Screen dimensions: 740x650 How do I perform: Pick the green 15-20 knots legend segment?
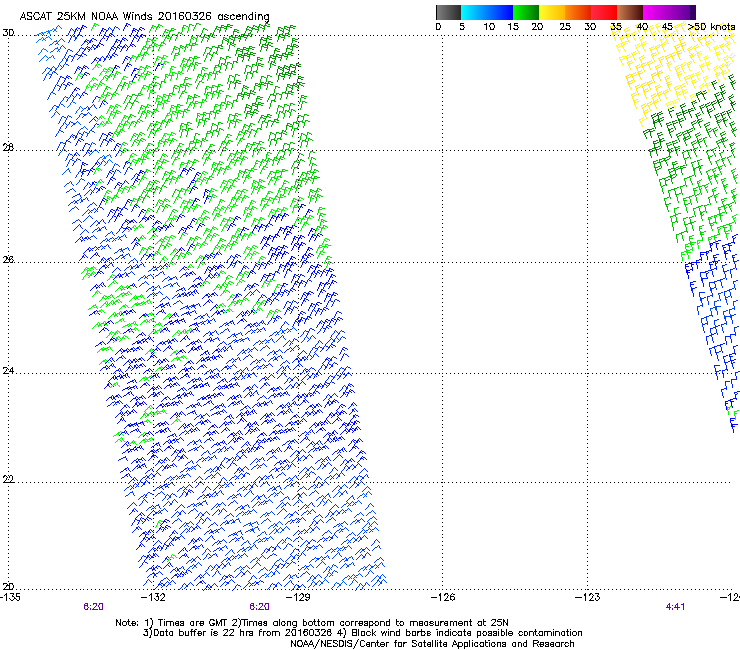pos(526,12)
